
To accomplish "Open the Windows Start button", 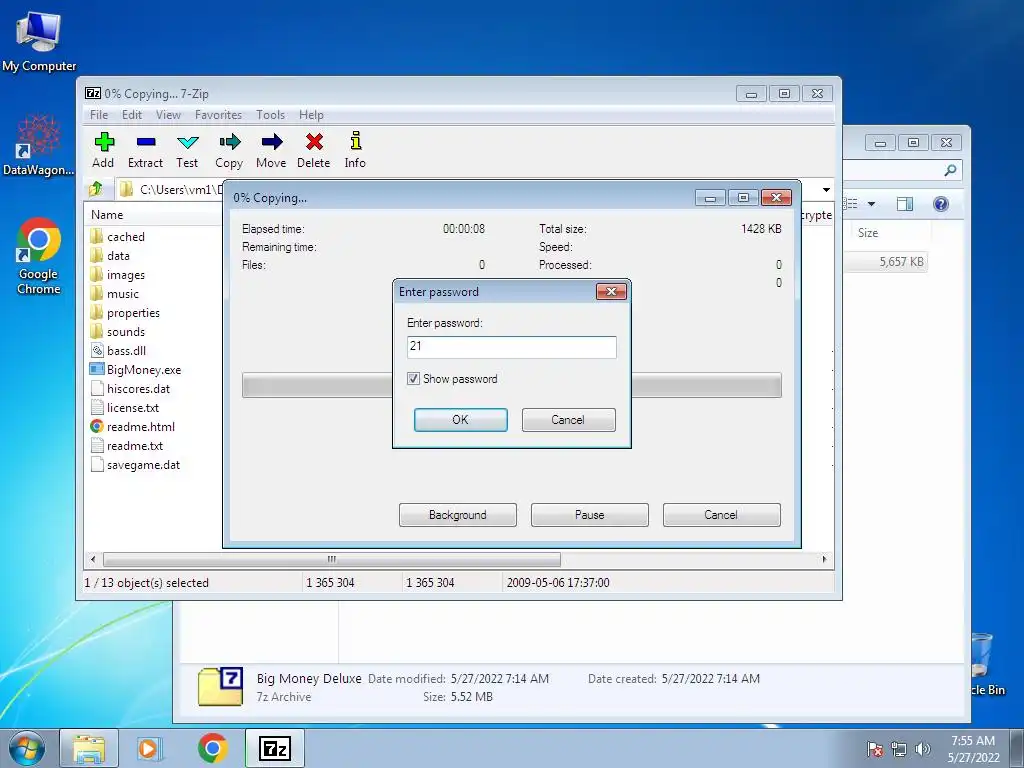I will point(27,748).
